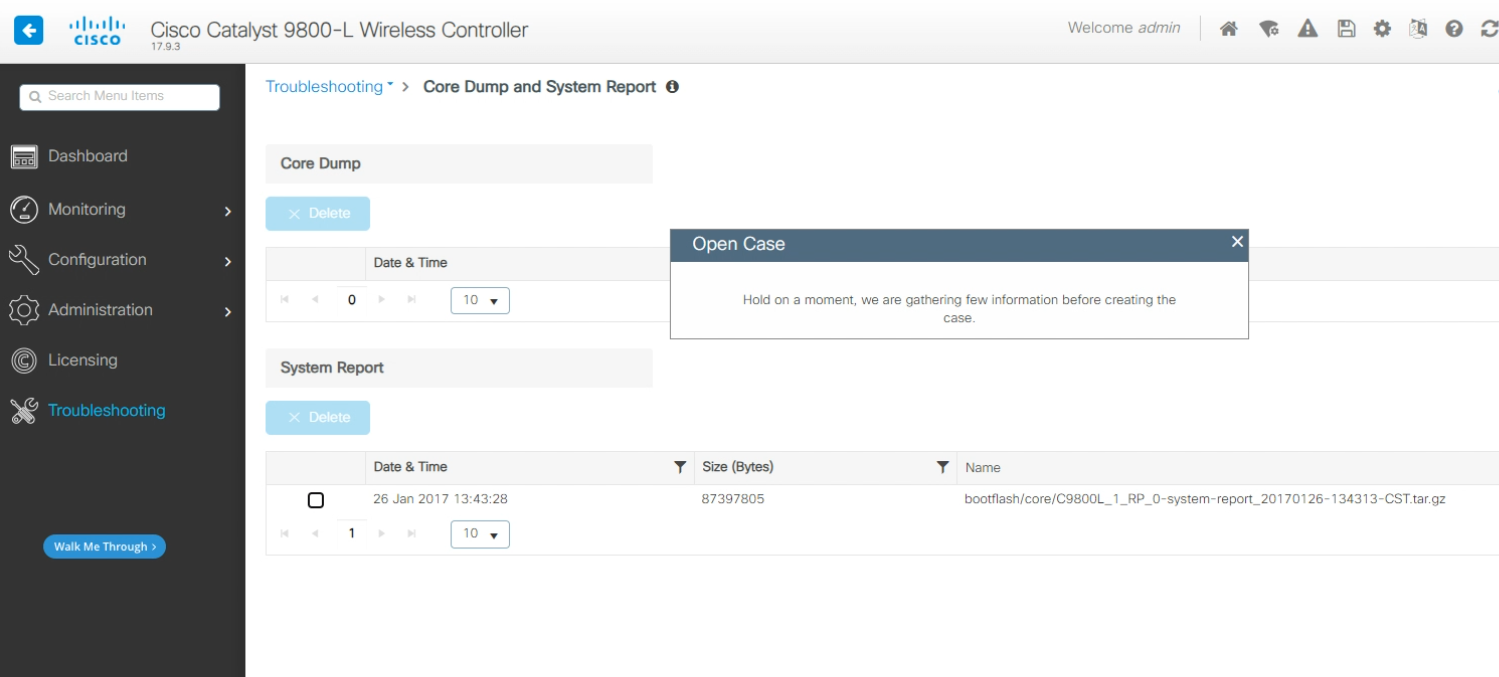Click the Core Dump section heading
Image resolution: width=1499 pixels, height=677 pixels.
pyautogui.click(x=320, y=164)
